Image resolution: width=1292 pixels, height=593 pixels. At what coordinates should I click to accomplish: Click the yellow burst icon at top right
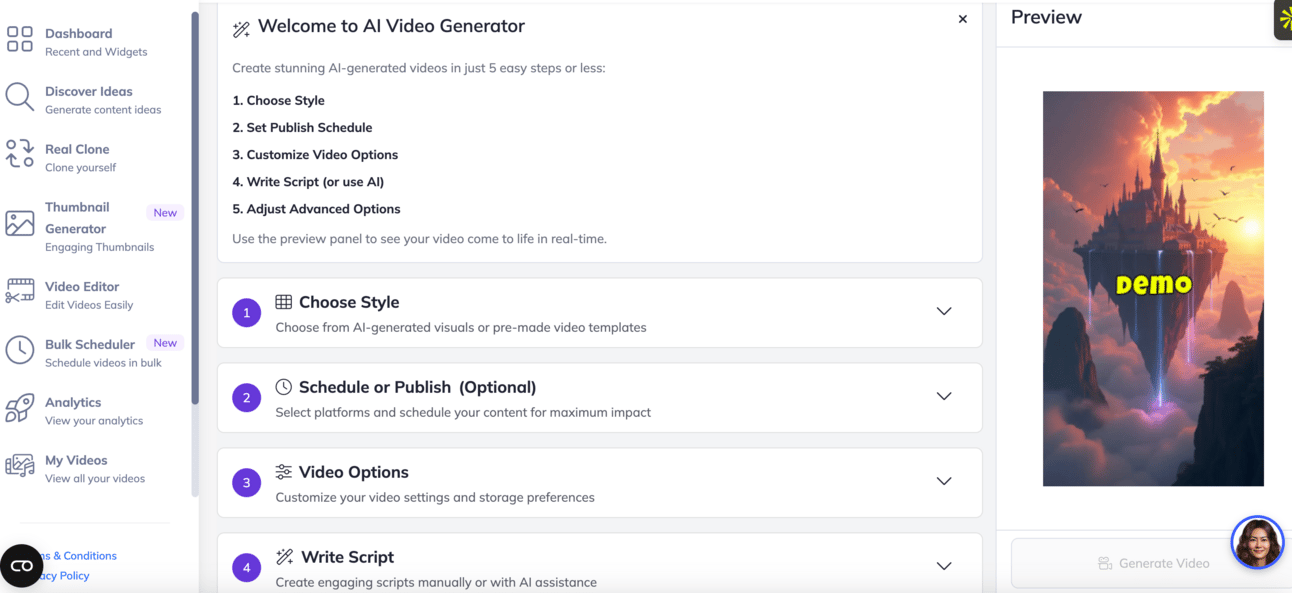click(x=1284, y=19)
